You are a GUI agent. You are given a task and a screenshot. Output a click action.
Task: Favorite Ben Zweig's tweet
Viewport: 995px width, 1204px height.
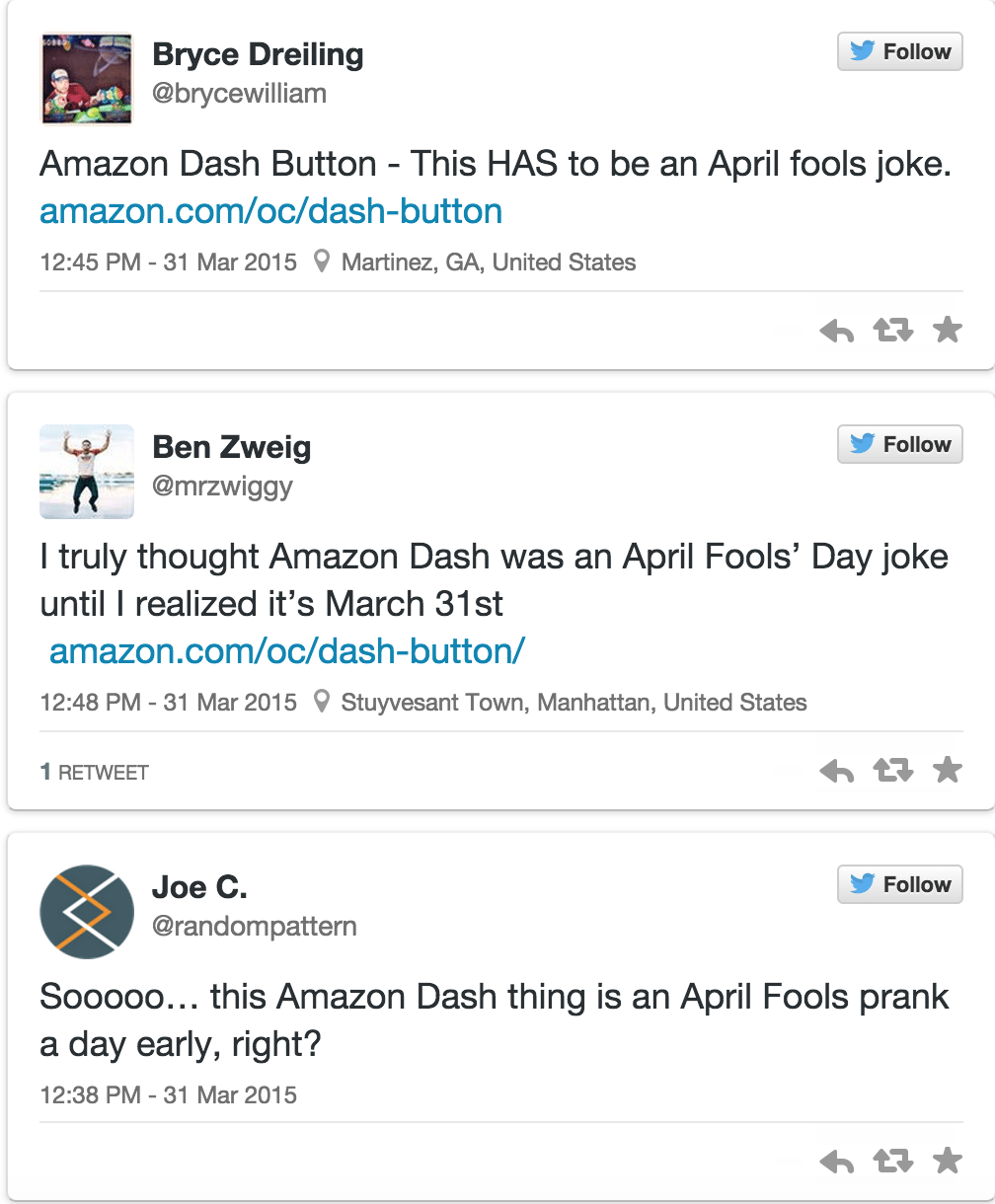click(948, 771)
